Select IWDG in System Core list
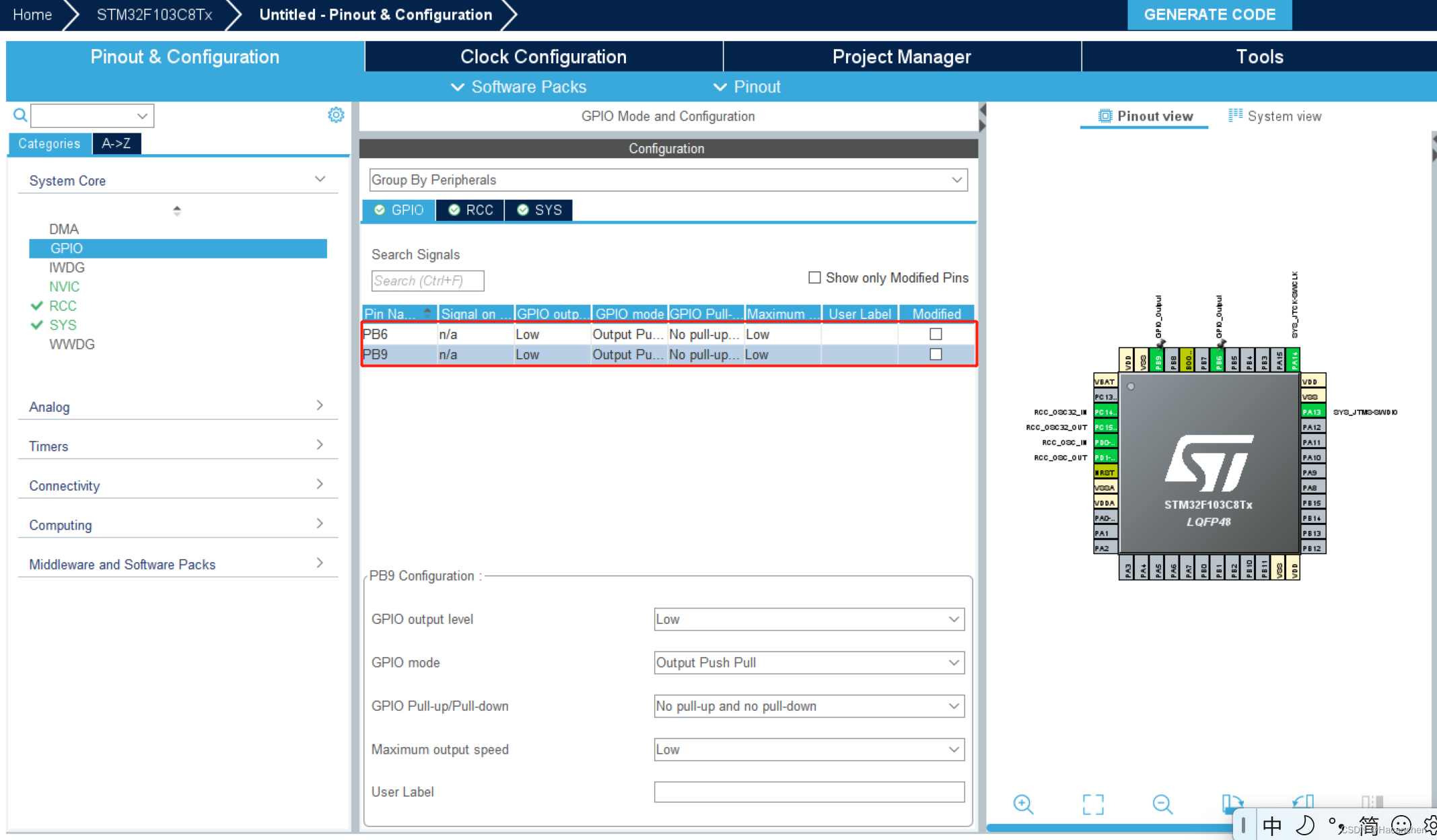The height and width of the screenshot is (840, 1437). 67,267
